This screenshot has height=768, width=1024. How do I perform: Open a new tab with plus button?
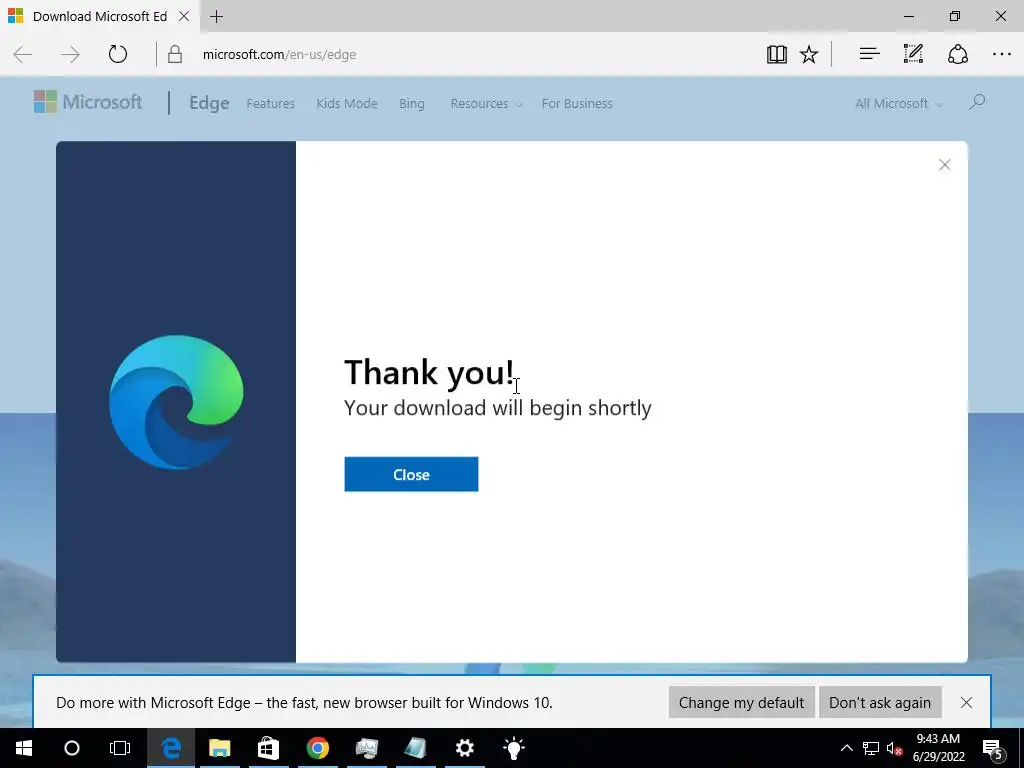click(x=217, y=16)
